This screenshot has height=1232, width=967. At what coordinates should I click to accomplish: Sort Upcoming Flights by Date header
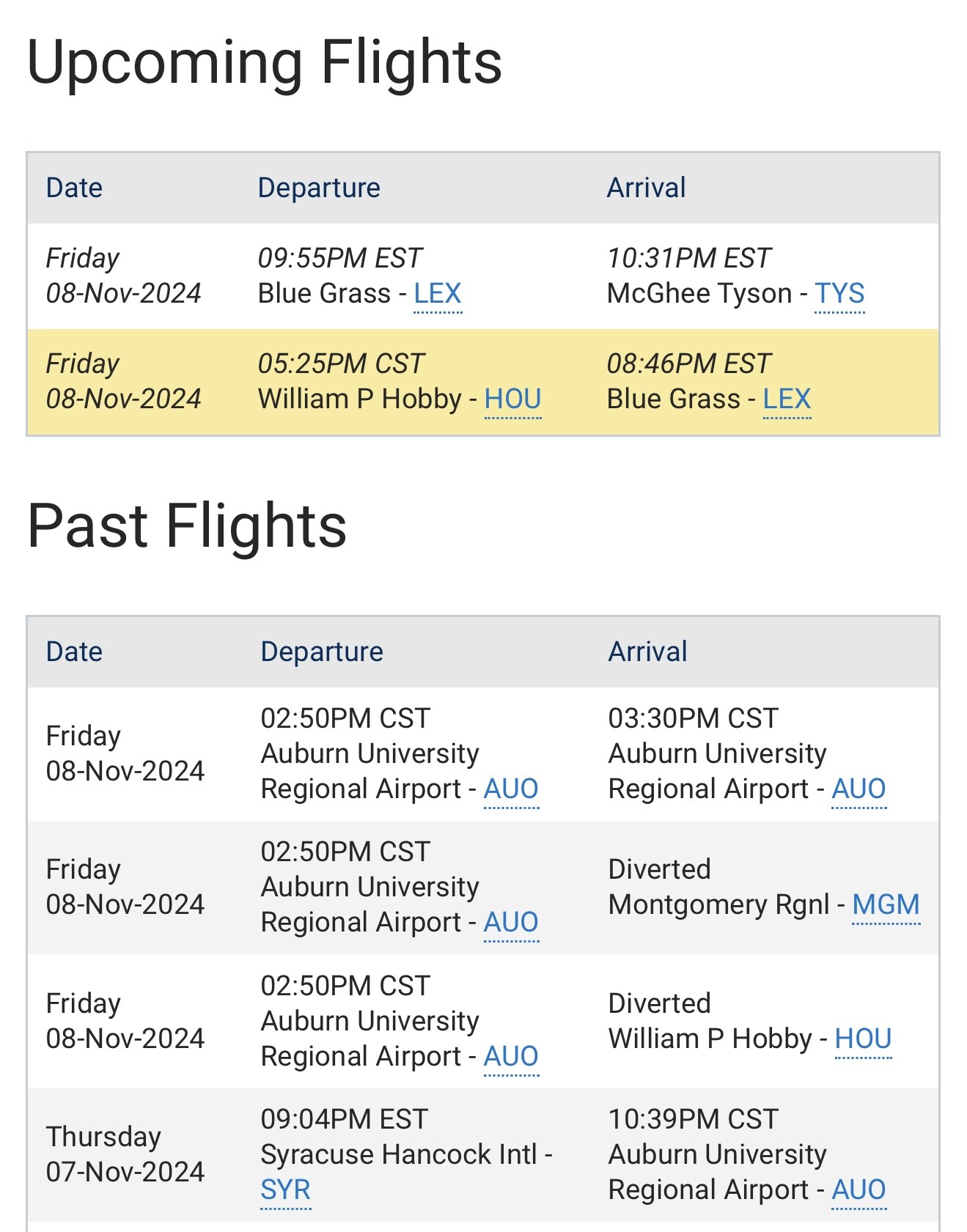[x=74, y=188]
